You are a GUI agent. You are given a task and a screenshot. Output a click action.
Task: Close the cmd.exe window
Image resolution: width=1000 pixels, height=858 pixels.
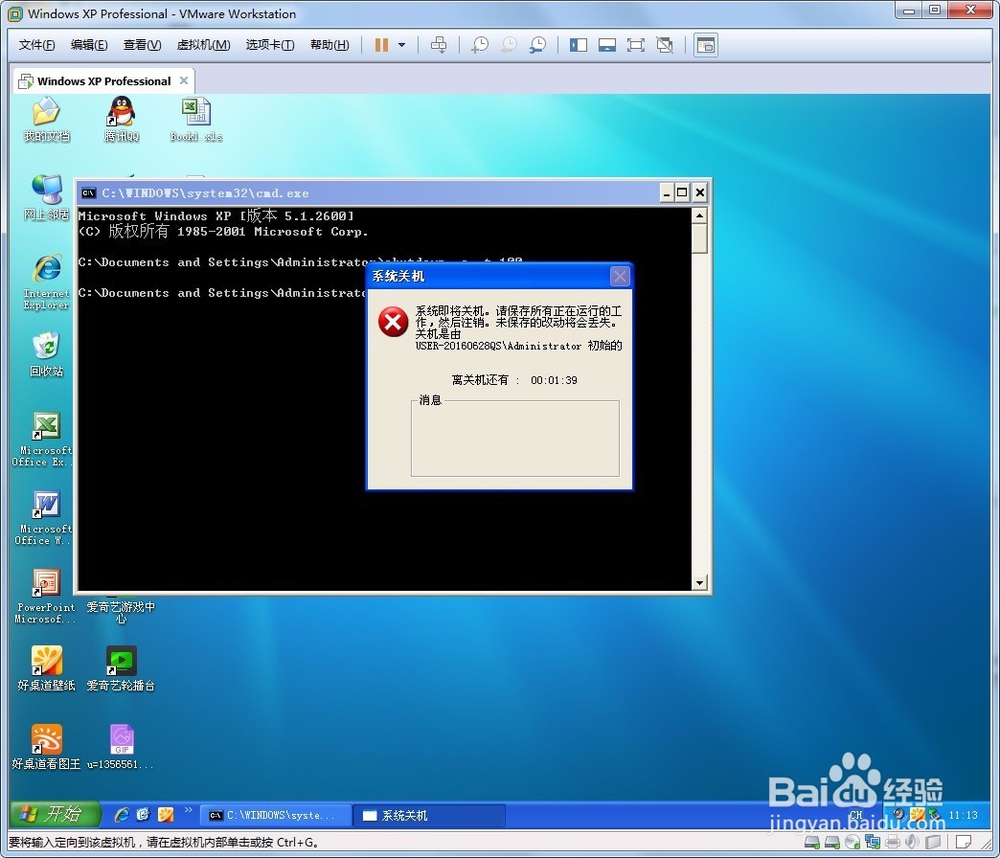[x=700, y=193]
